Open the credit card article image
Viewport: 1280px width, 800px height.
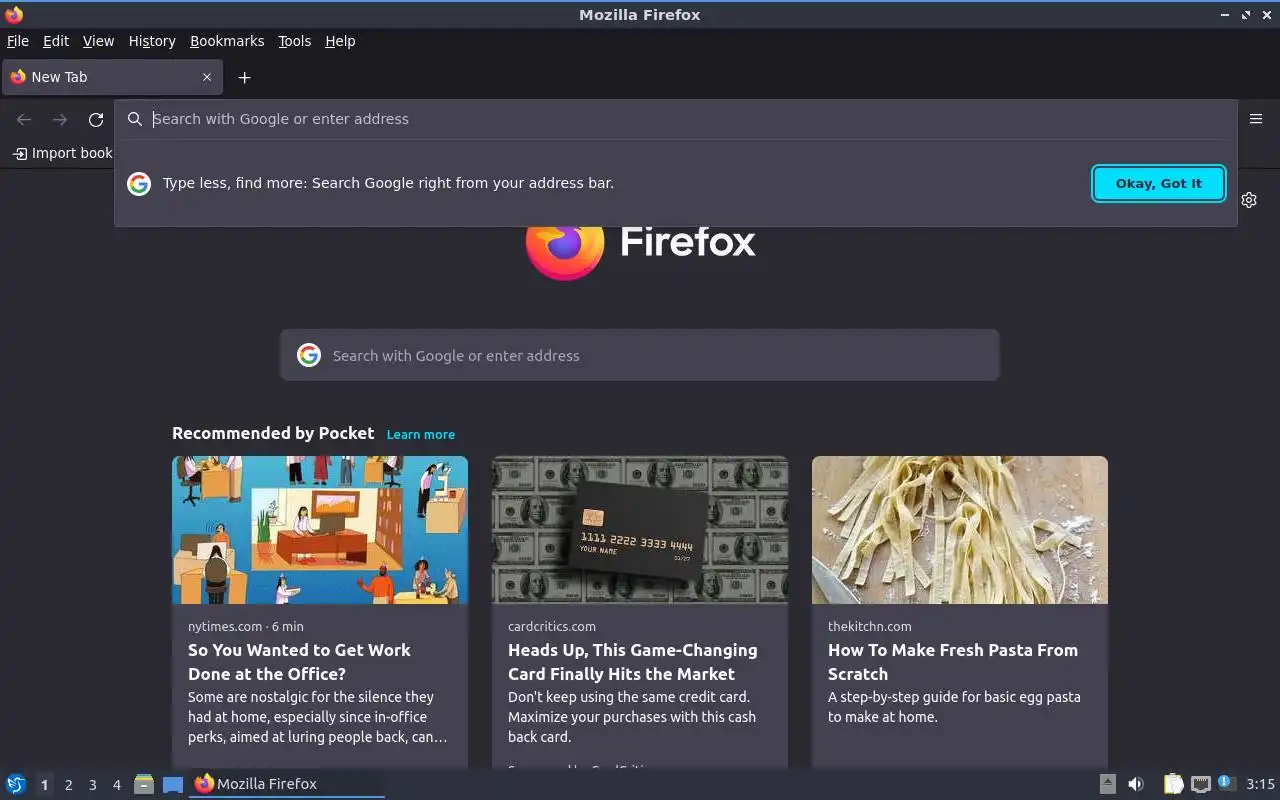[x=640, y=530]
